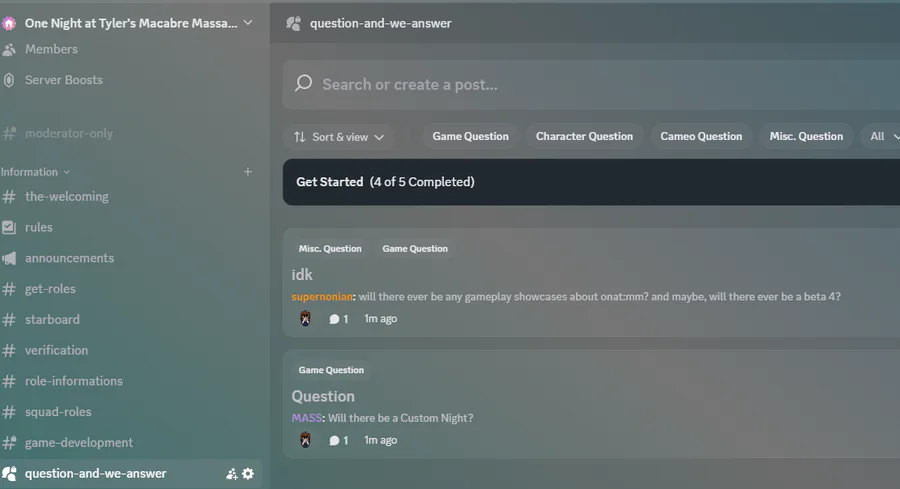This screenshot has width=900, height=489.
Task: Select question-and-we-answer channel in sidebar
Action: [x=131, y=474]
